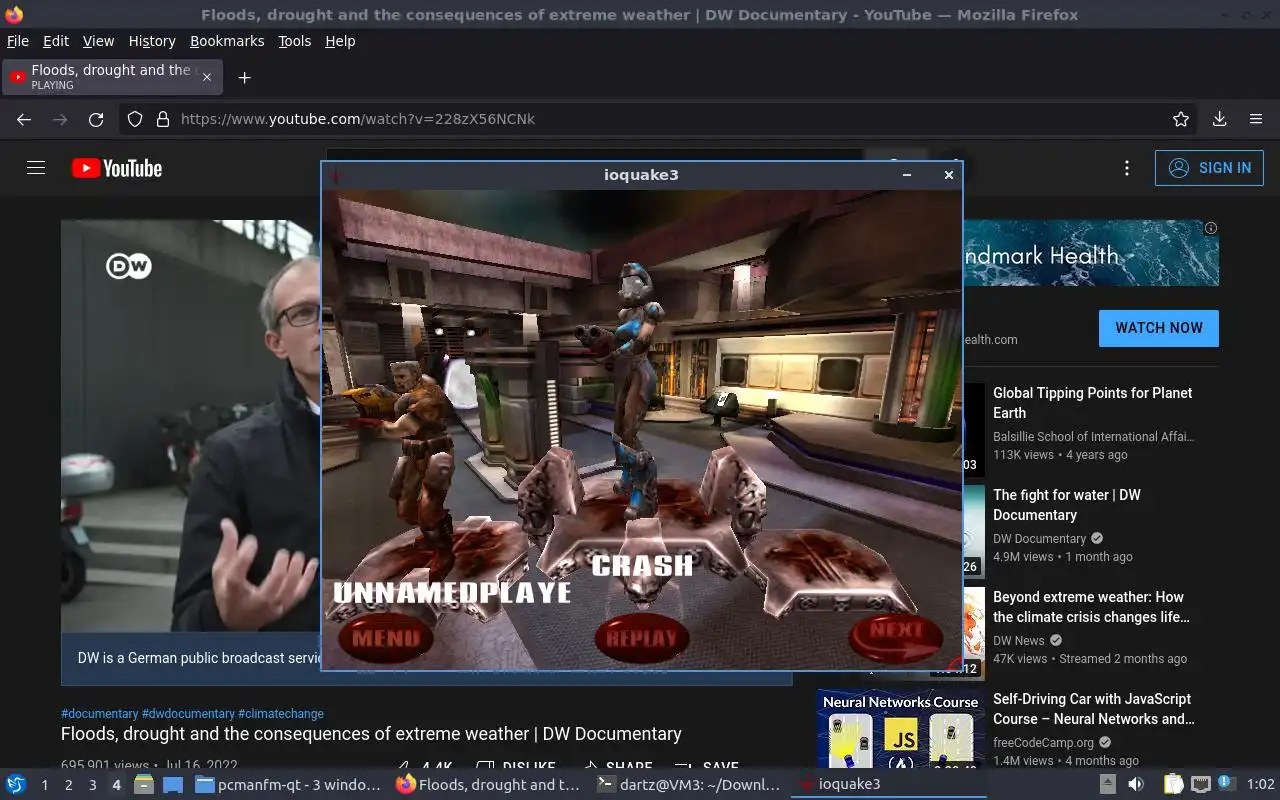The height and width of the screenshot is (800, 1280).
Task: Click the ad info icon on banner
Action: click(1211, 228)
